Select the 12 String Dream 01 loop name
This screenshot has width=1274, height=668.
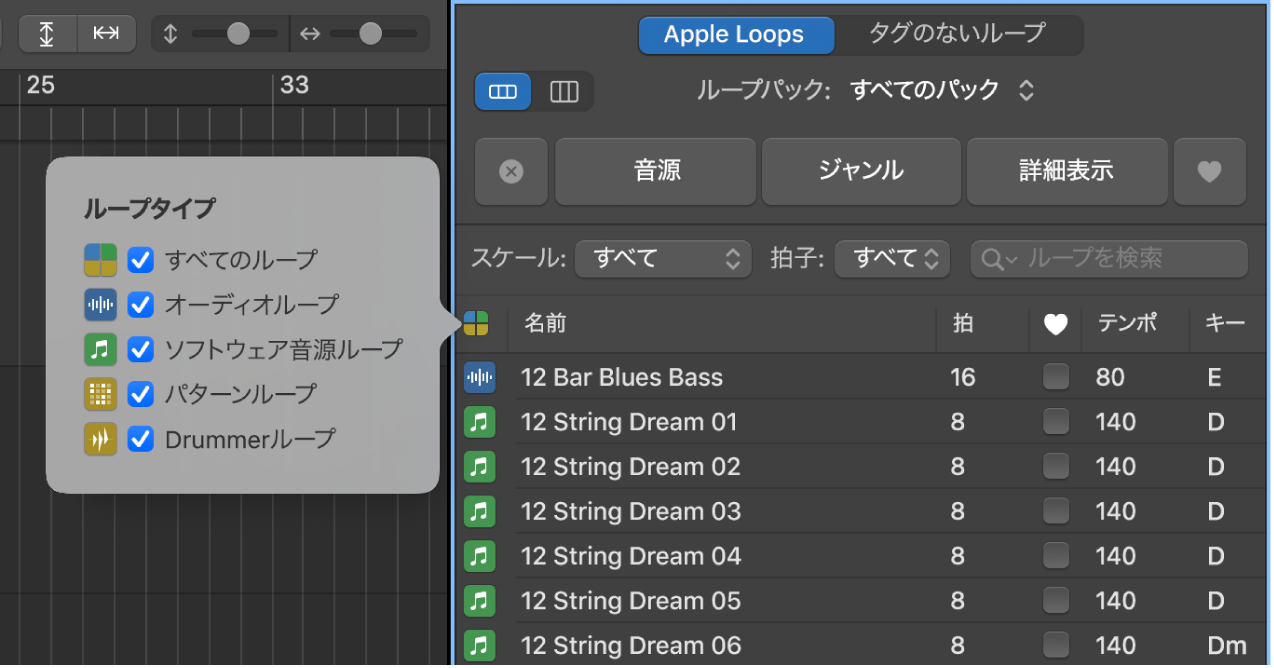click(629, 423)
